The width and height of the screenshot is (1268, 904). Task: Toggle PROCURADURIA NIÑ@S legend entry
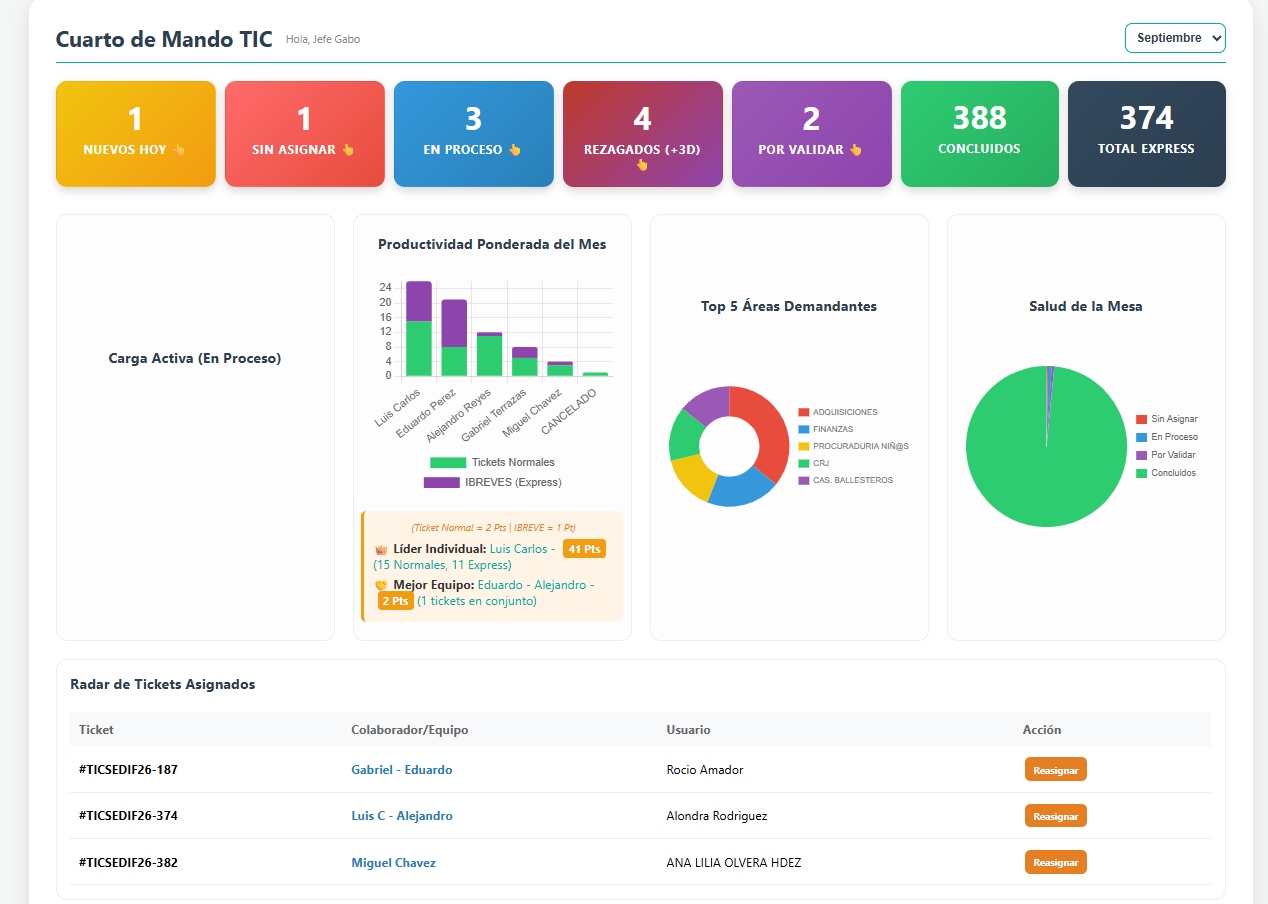pyautogui.click(x=854, y=446)
